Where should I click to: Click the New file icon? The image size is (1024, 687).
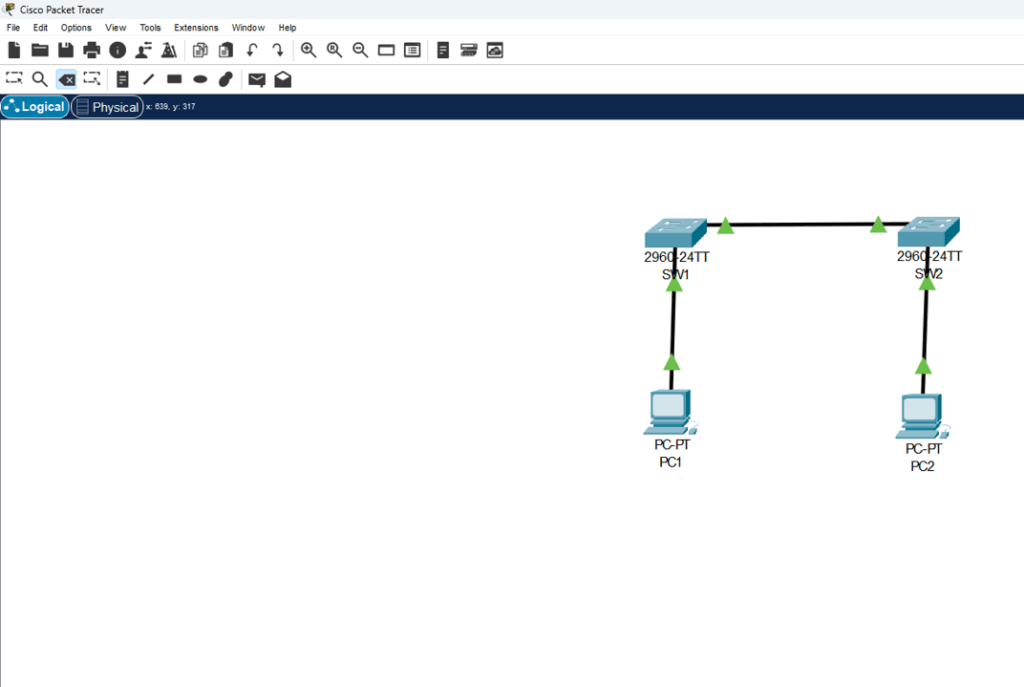(x=14, y=50)
